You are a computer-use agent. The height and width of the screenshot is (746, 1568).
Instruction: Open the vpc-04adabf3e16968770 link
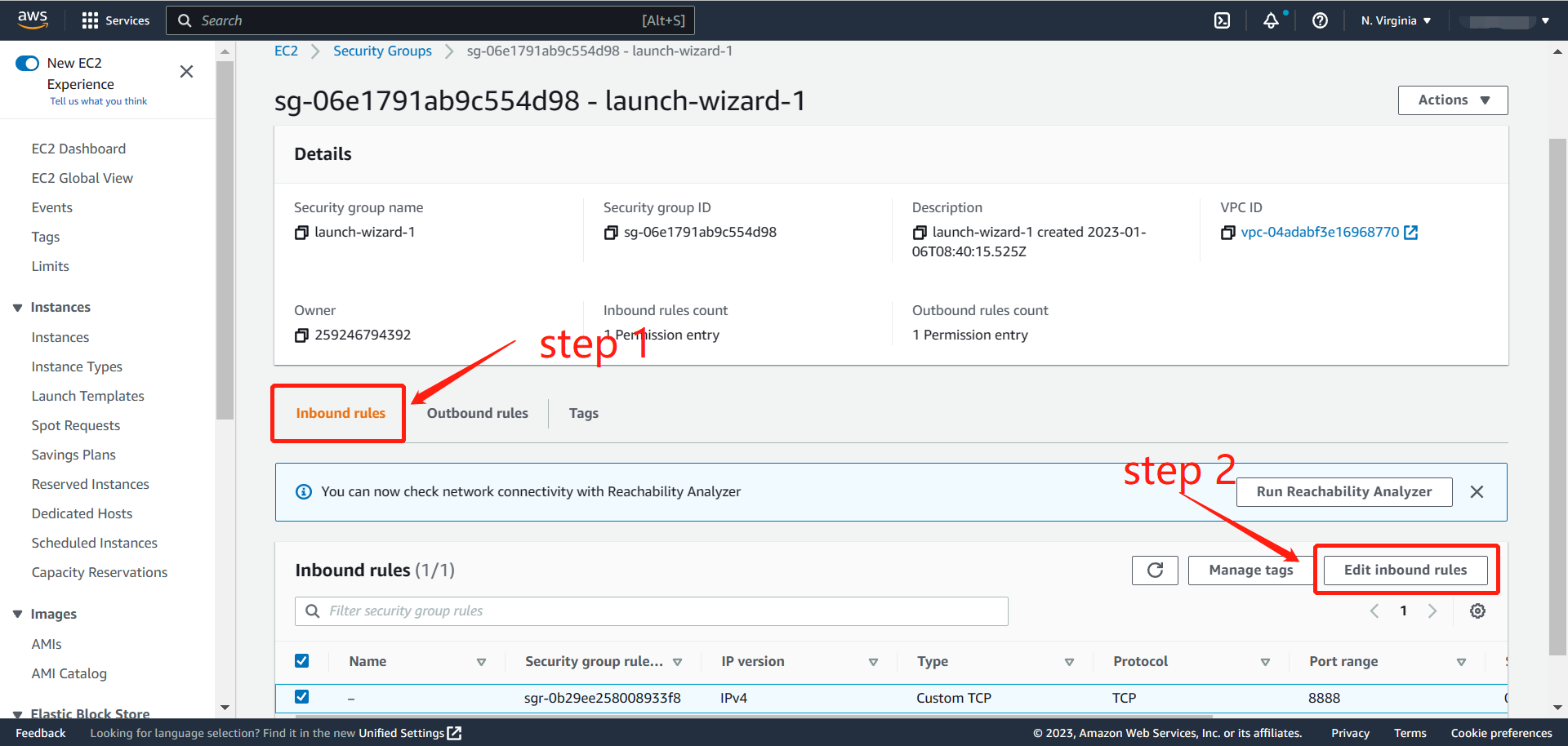tap(1320, 232)
